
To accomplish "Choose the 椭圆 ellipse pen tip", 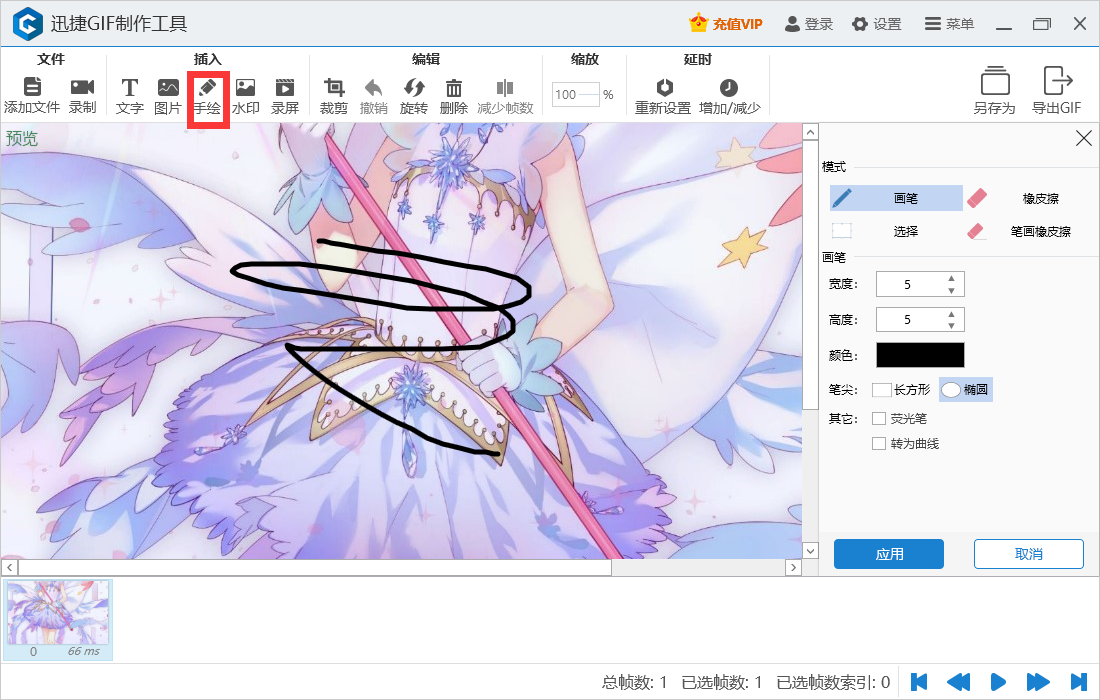I will [965, 389].
